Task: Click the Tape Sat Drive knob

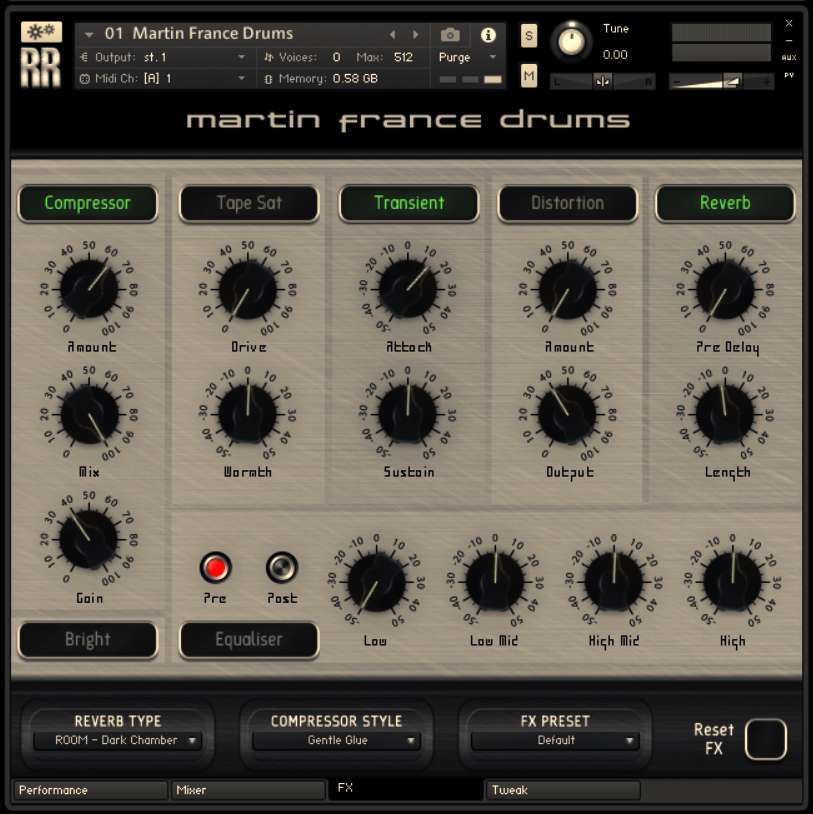Action: coord(248,289)
